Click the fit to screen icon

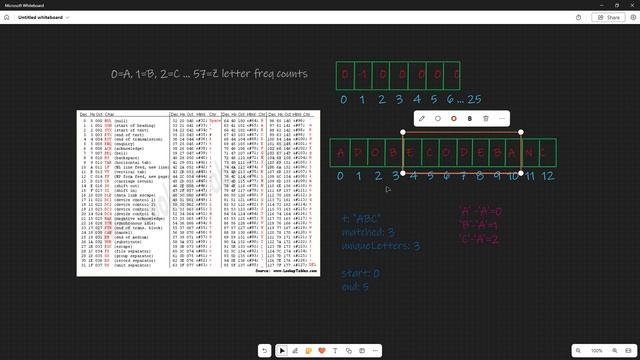click(628, 351)
